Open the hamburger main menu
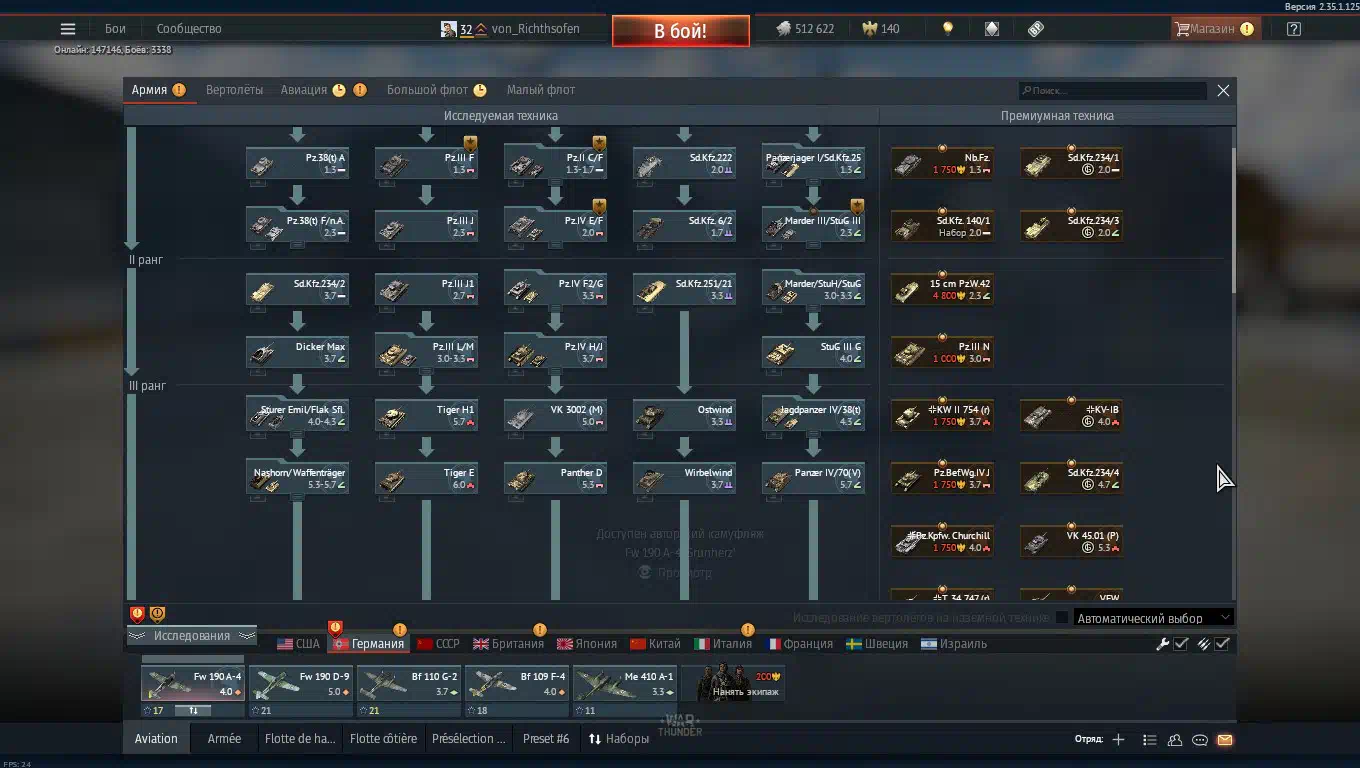1360x768 pixels. [x=67, y=29]
